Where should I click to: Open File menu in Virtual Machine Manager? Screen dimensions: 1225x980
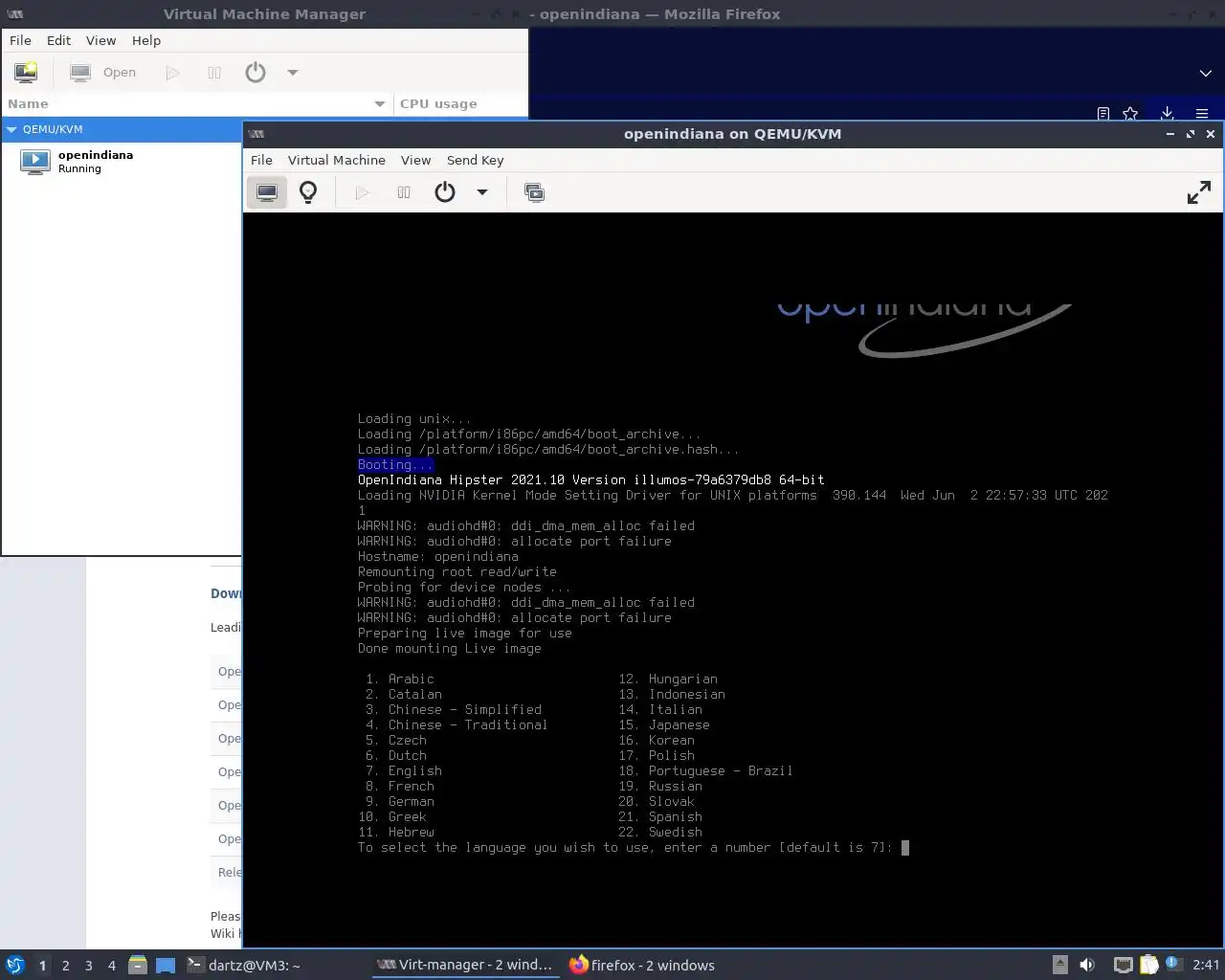(x=20, y=40)
